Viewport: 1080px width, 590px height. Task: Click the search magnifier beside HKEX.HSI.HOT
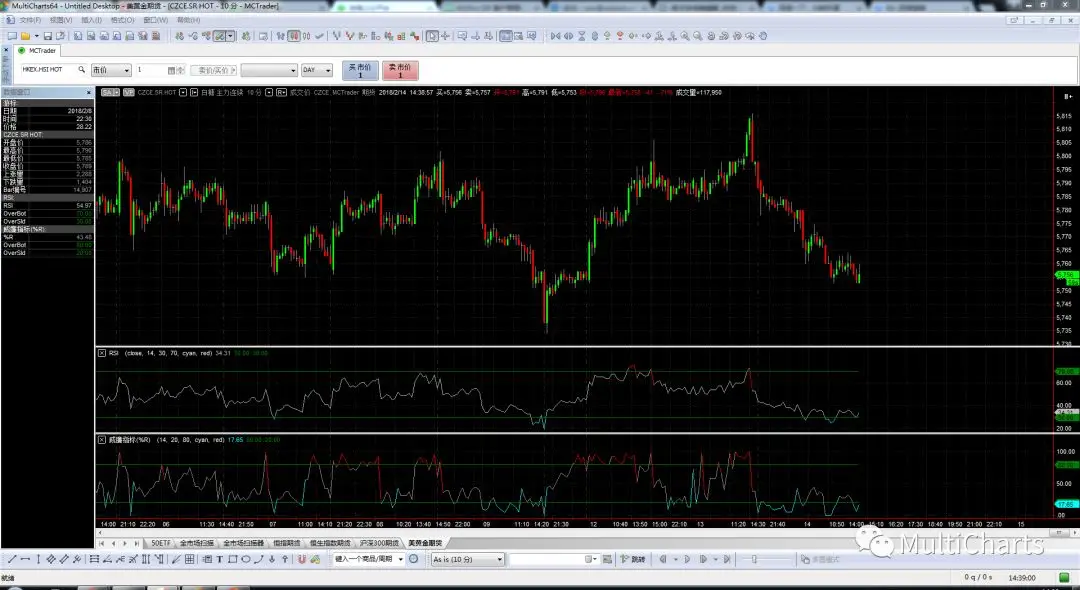[x=82, y=70]
